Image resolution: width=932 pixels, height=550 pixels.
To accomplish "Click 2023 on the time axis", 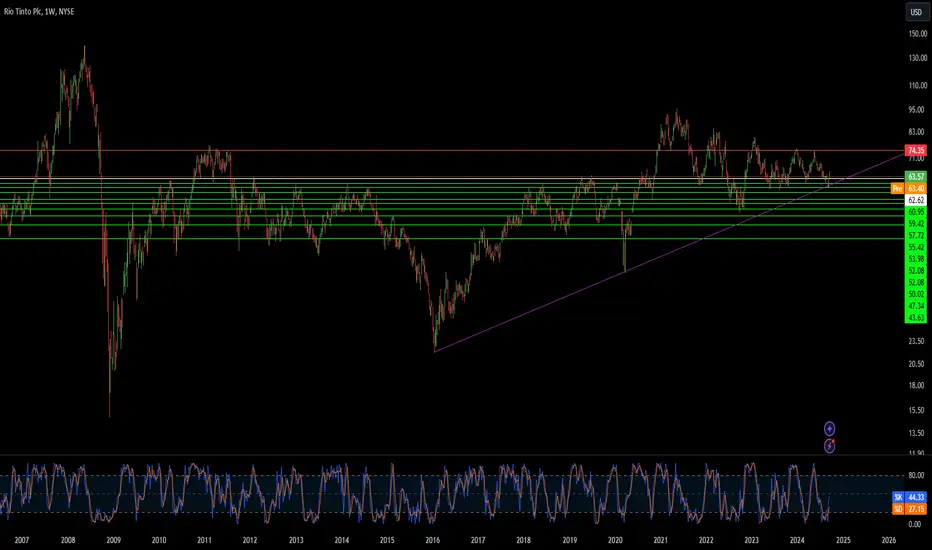I will (751, 540).
